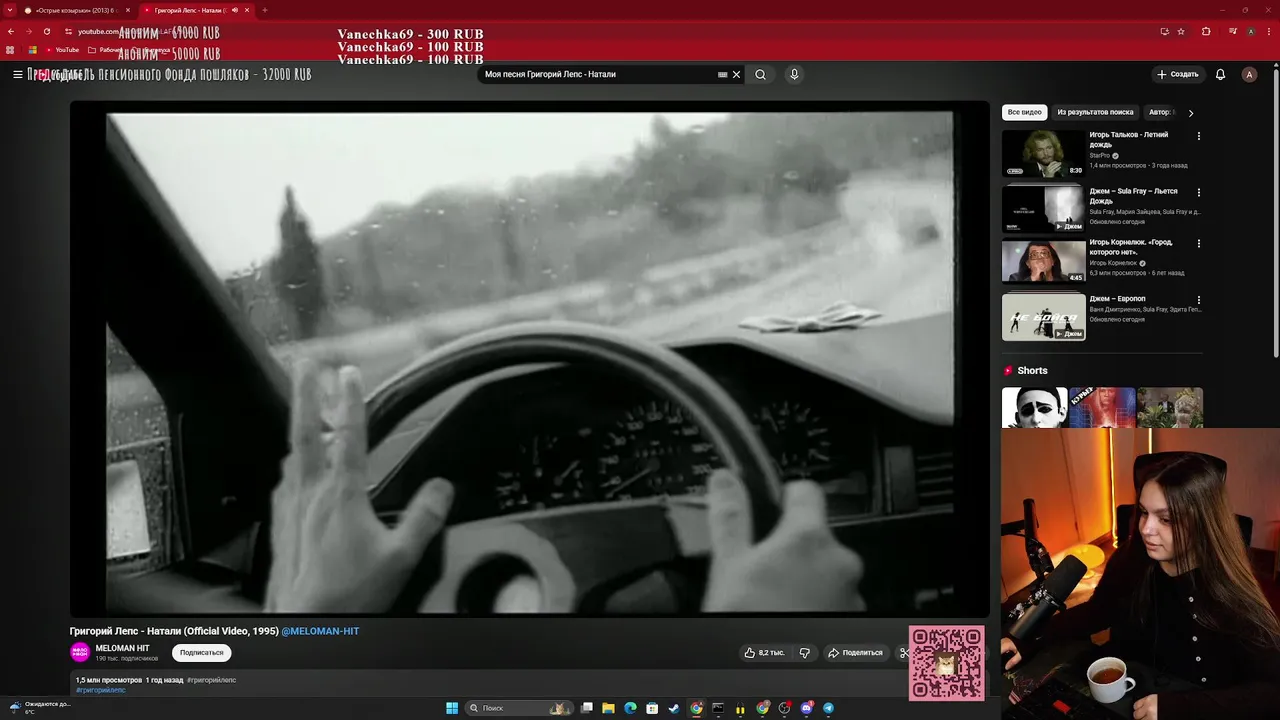Open the Chrome extensions puzzle icon
This screenshot has width=1280, height=720.
1206,31
